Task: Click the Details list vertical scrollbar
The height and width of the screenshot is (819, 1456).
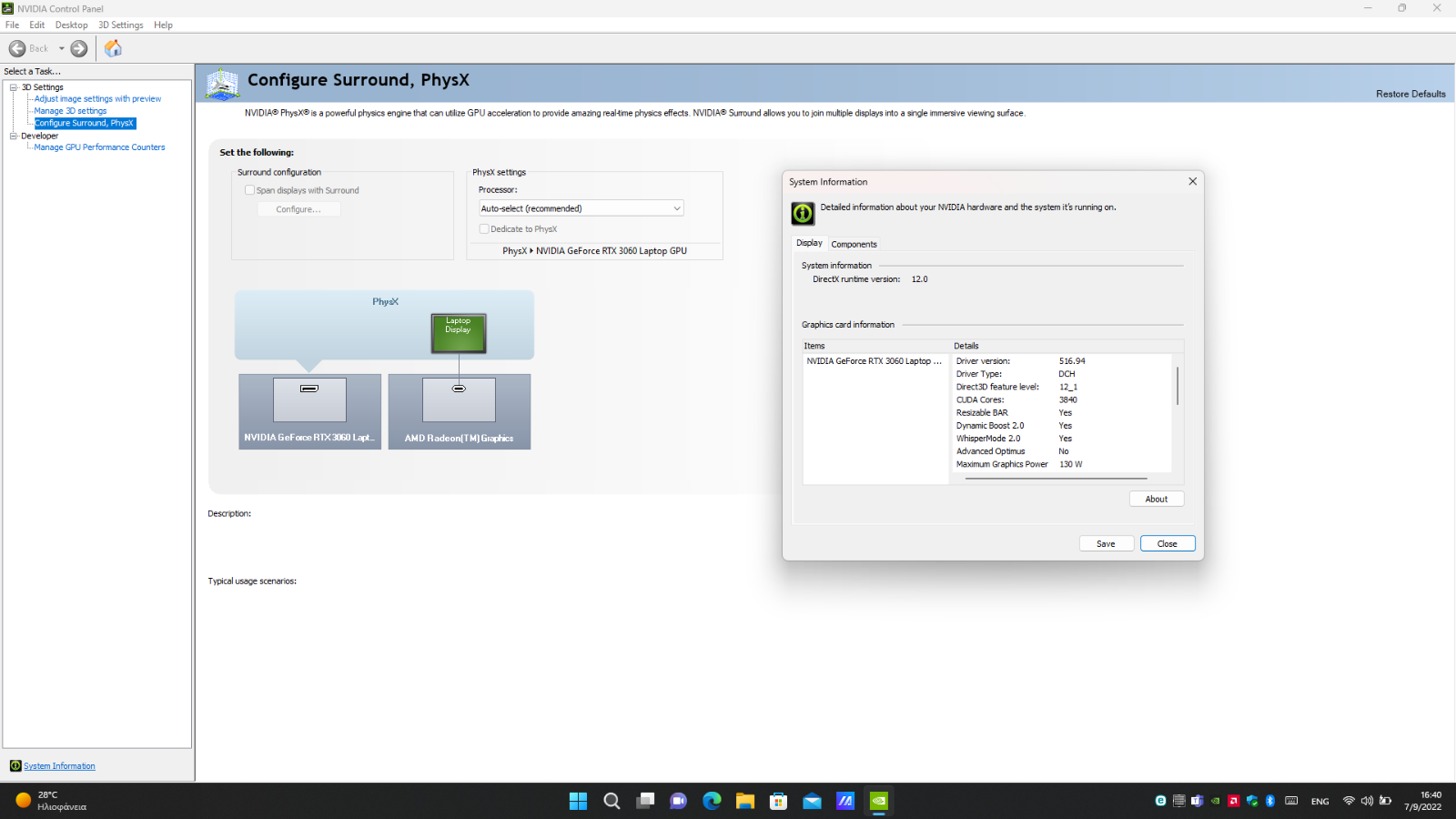Action: [1178, 387]
